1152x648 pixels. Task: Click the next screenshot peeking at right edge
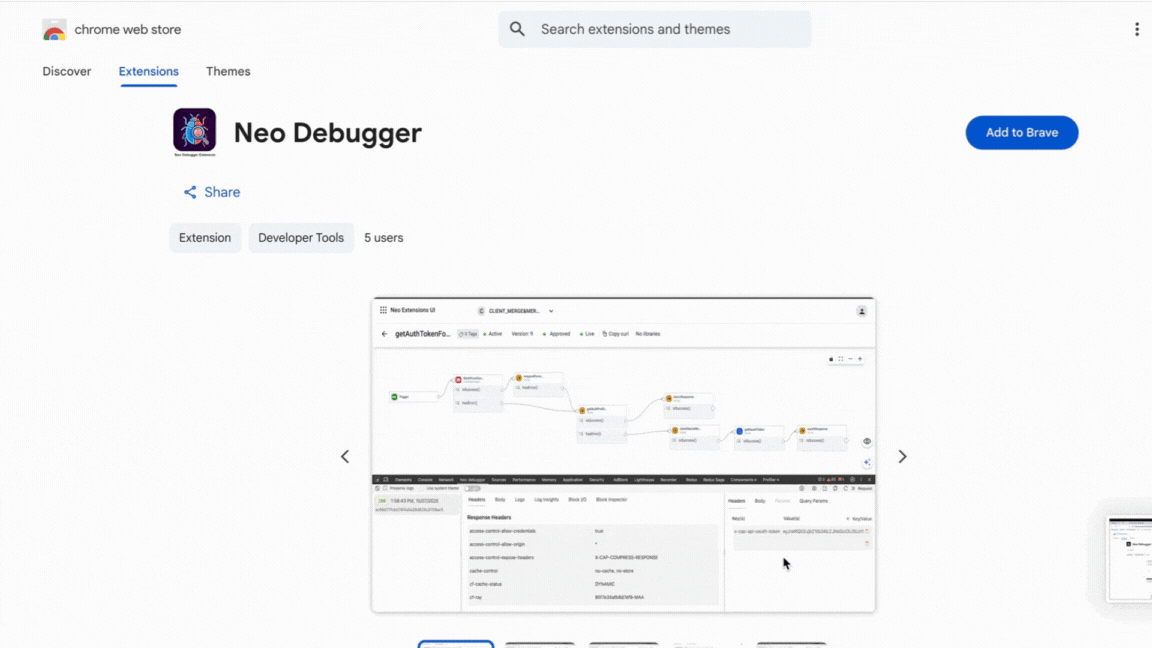coord(1129,558)
